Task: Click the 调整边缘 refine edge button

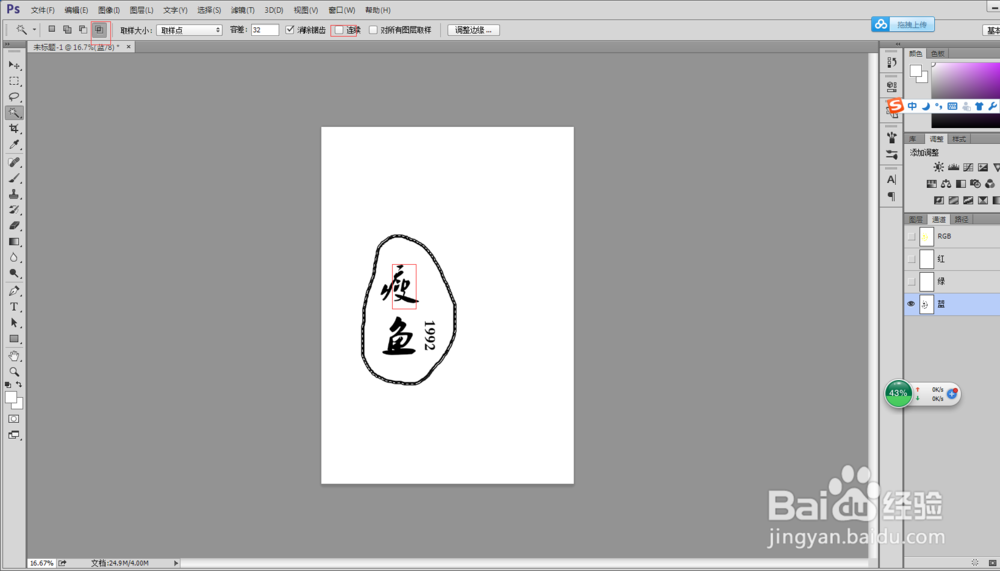Action: (473, 30)
